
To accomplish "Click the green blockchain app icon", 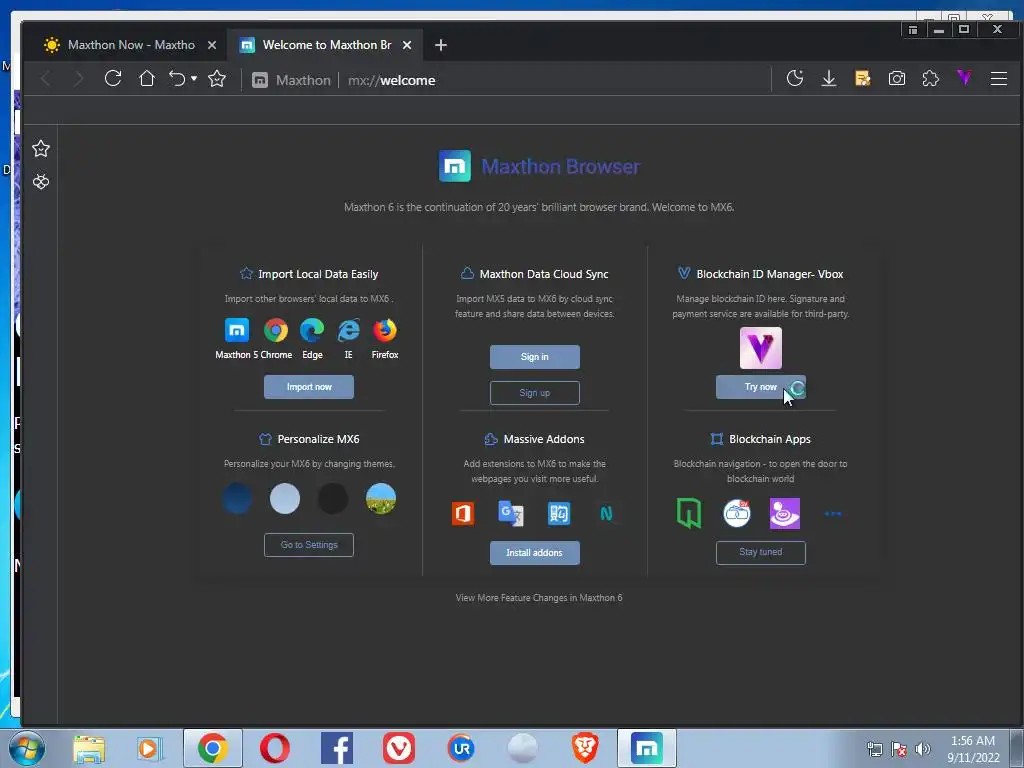I will coord(689,513).
